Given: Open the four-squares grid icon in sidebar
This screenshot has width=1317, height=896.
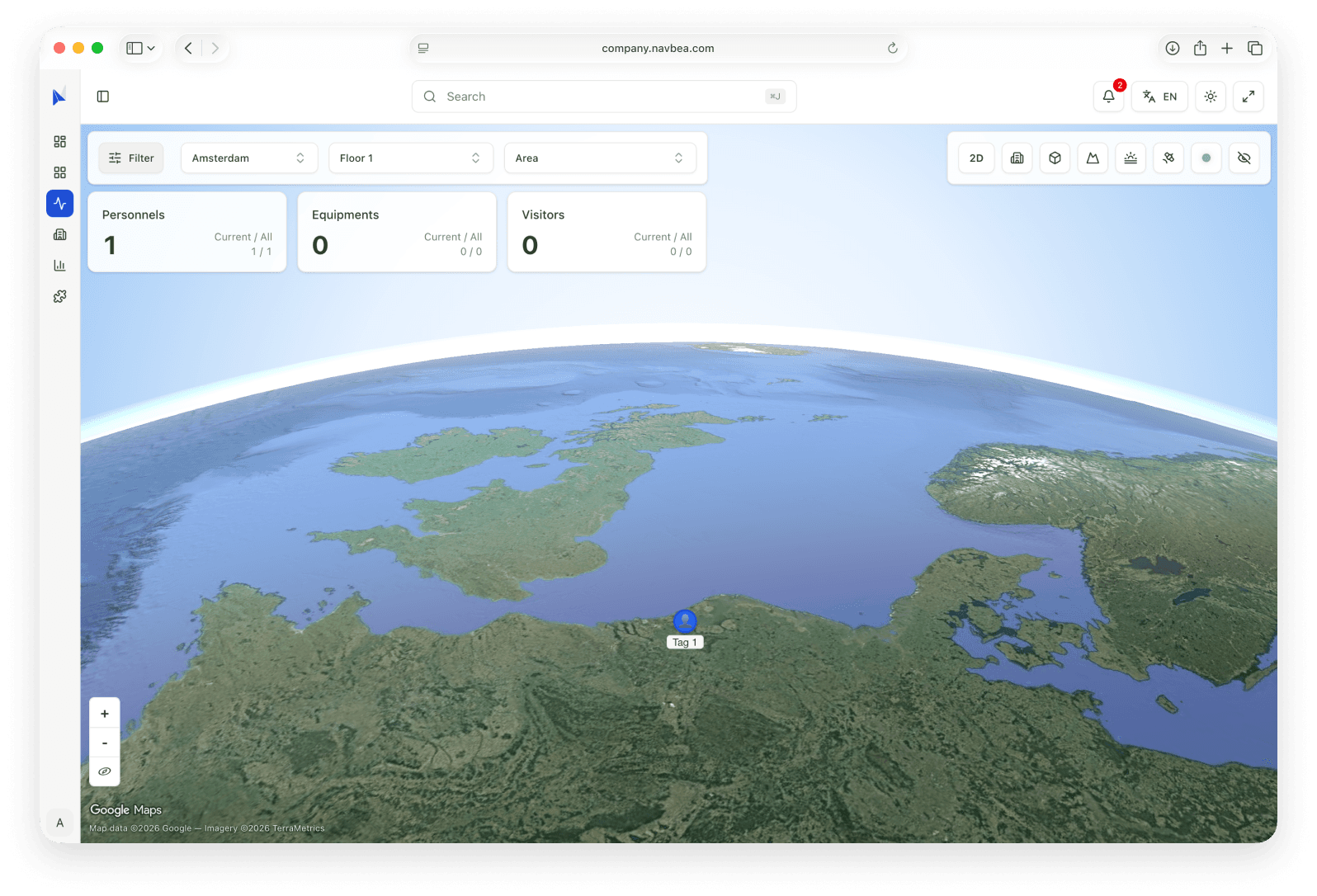Looking at the screenshot, I should click(x=59, y=172).
